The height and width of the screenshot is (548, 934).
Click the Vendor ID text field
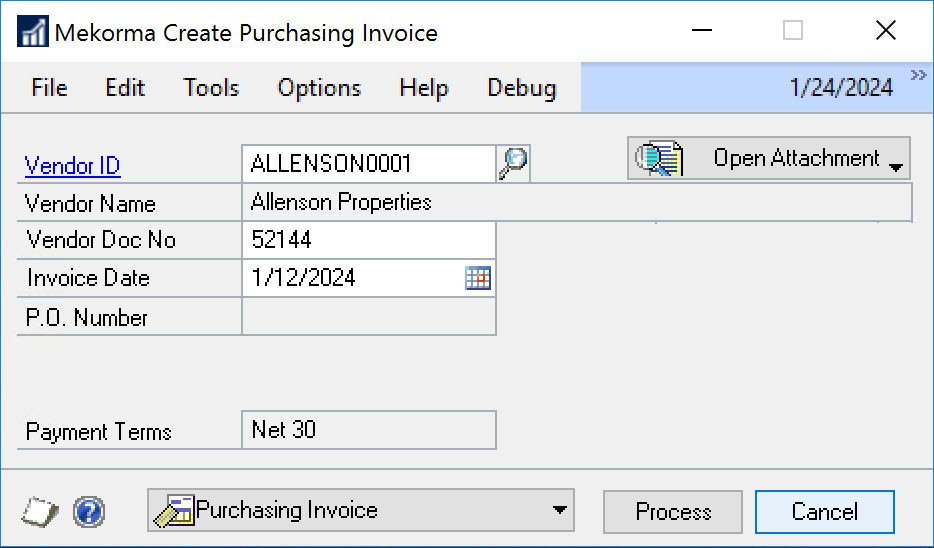pyautogui.click(x=368, y=163)
